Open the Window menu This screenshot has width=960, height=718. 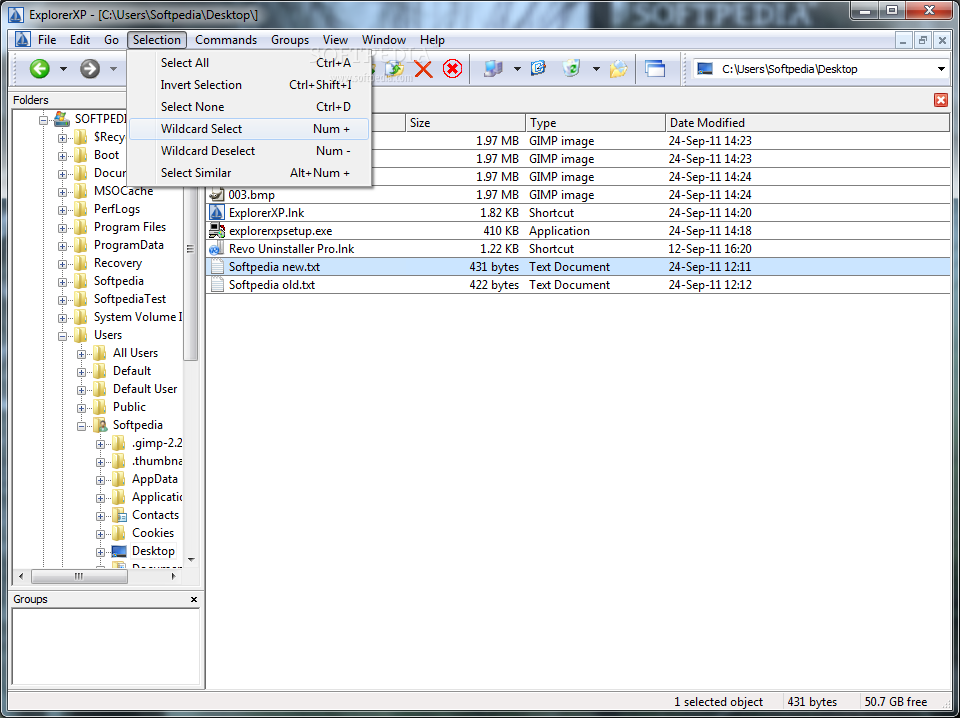(x=384, y=40)
